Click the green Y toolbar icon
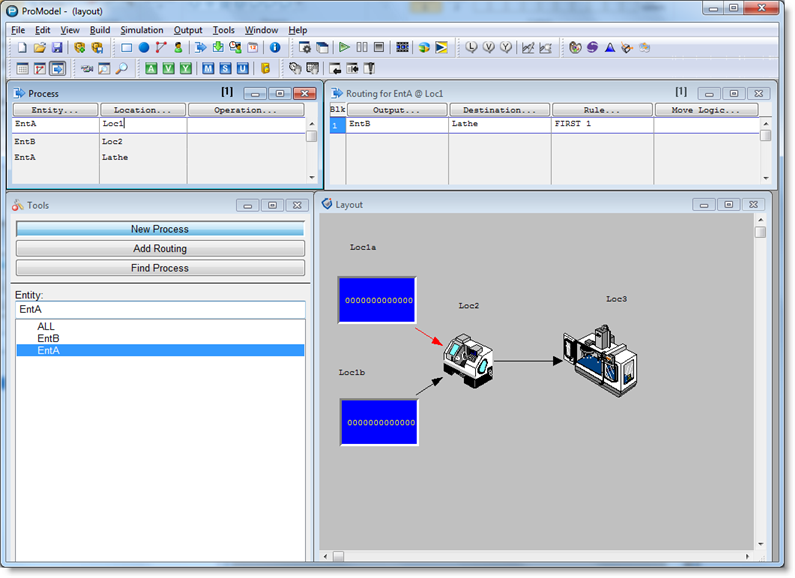 [186, 68]
